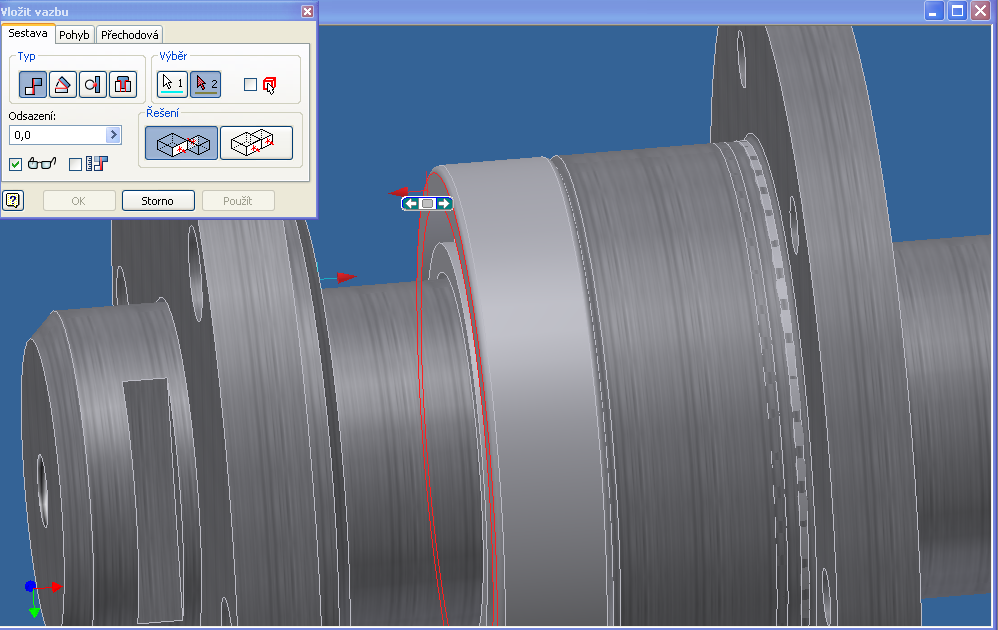998x630 pixels.
Task: Choose the Mate solution in Řešení
Action: (x=181, y=143)
